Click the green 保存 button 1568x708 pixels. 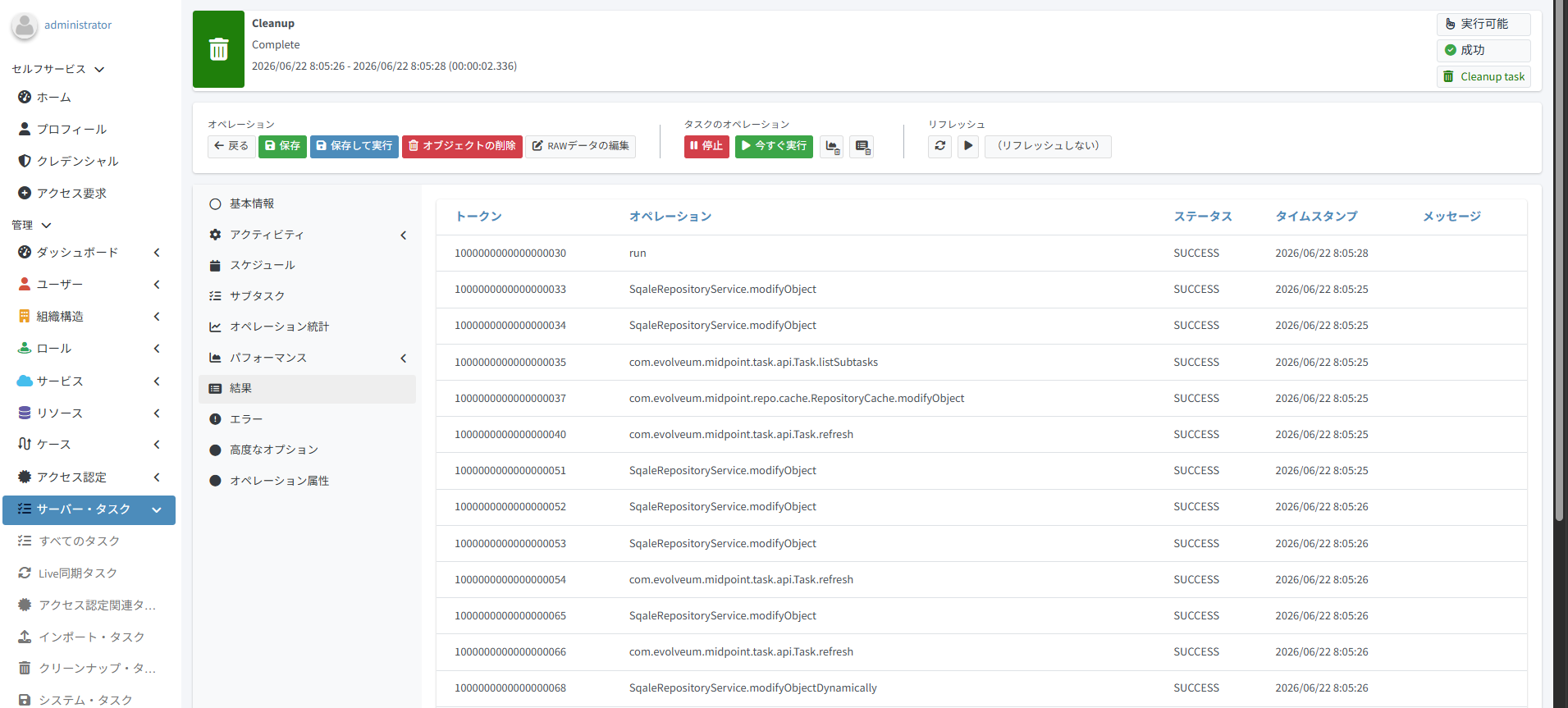[x=282, y=146]
